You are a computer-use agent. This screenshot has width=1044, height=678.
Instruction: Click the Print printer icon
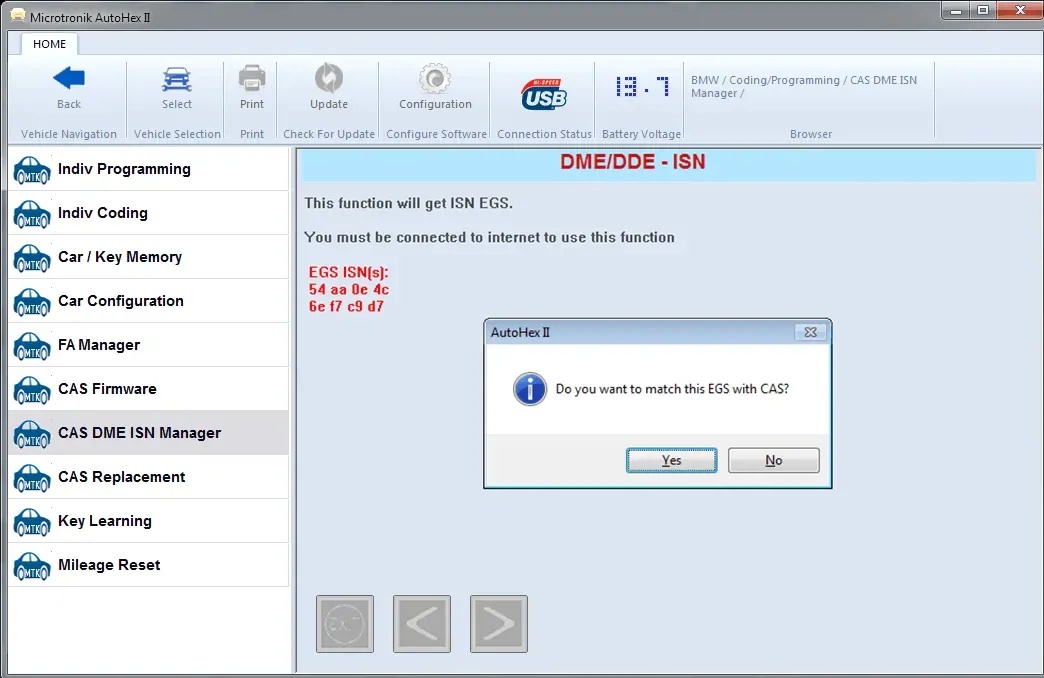click(252, 79)
